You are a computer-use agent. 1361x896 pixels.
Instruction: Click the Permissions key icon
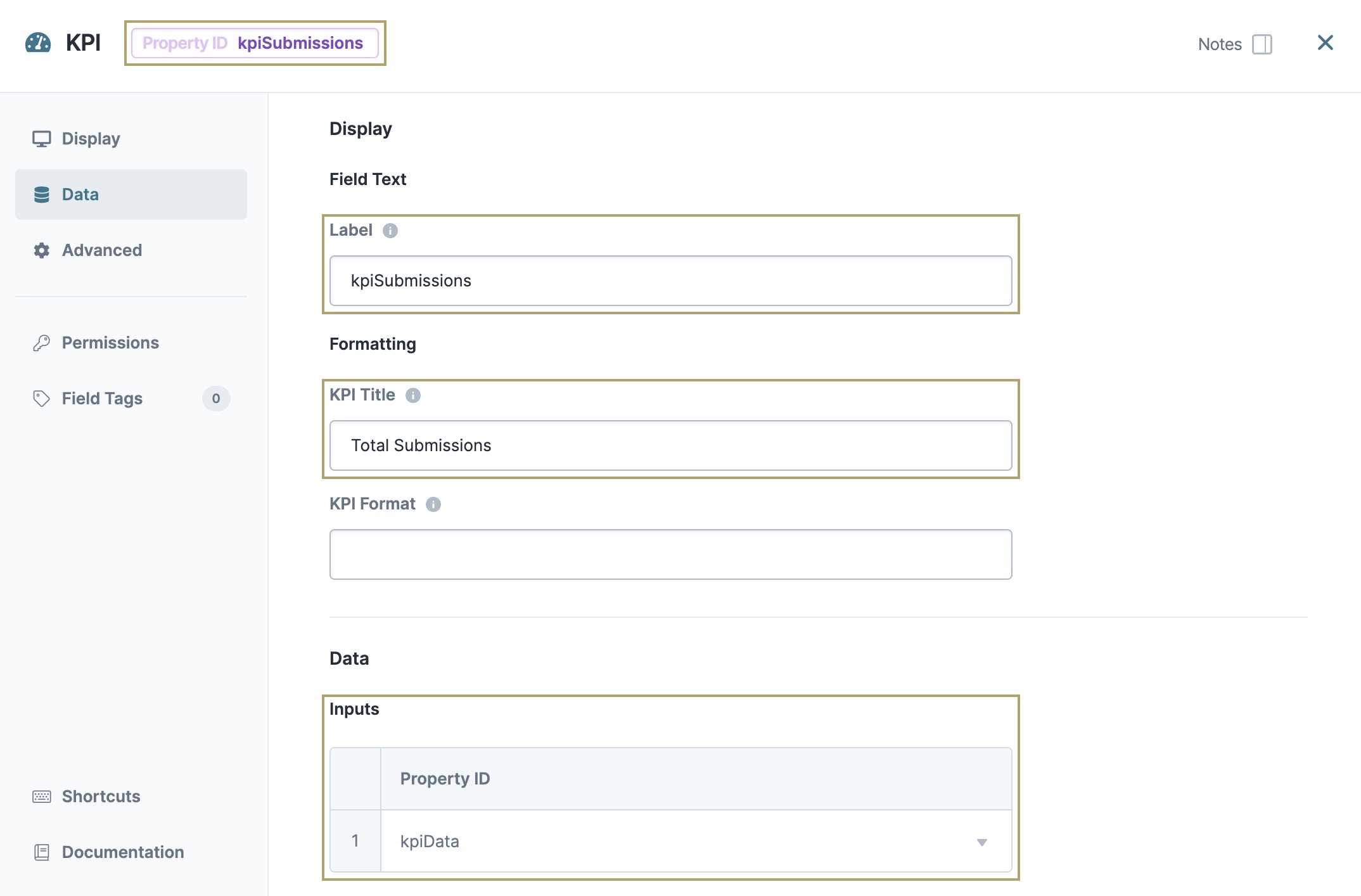point(42,343)
